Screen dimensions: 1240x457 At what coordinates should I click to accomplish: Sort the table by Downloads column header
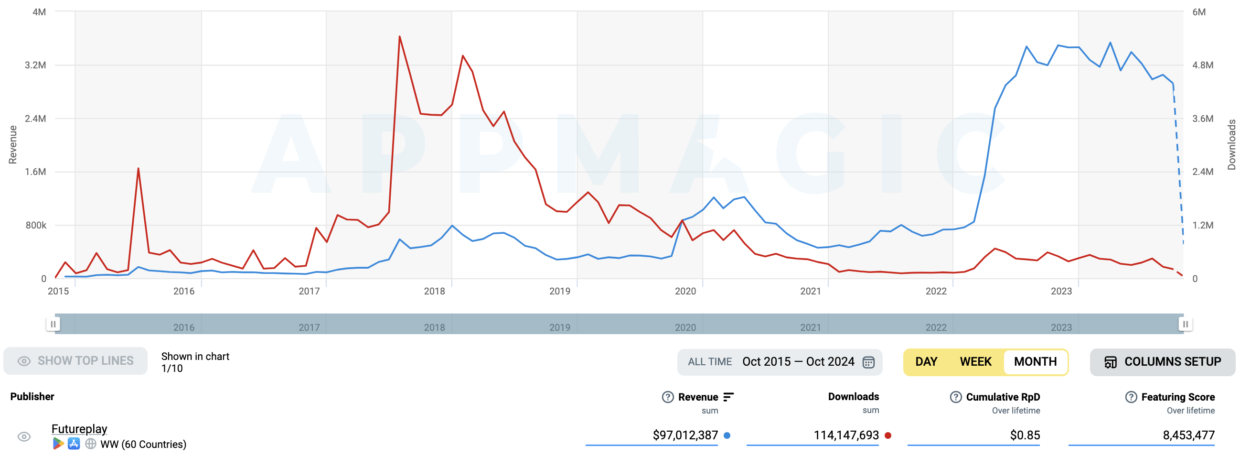[853, 397]
